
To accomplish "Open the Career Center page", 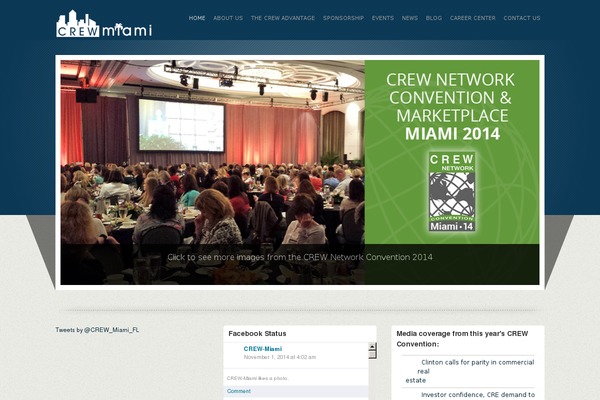I will 473,18.
